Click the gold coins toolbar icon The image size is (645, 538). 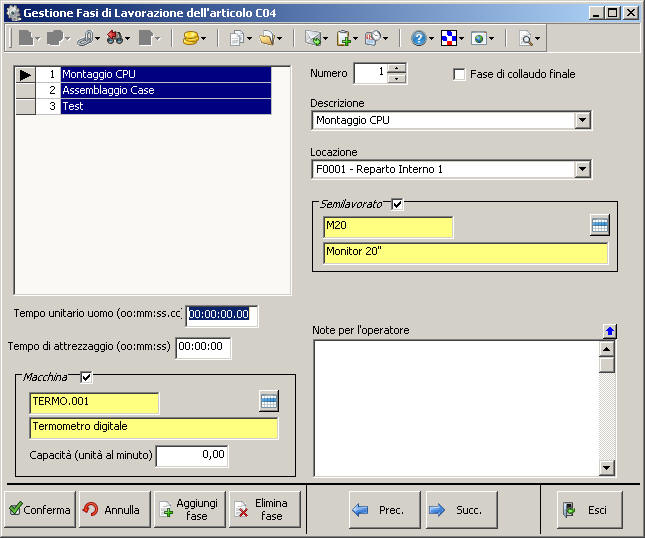[189, 38]
